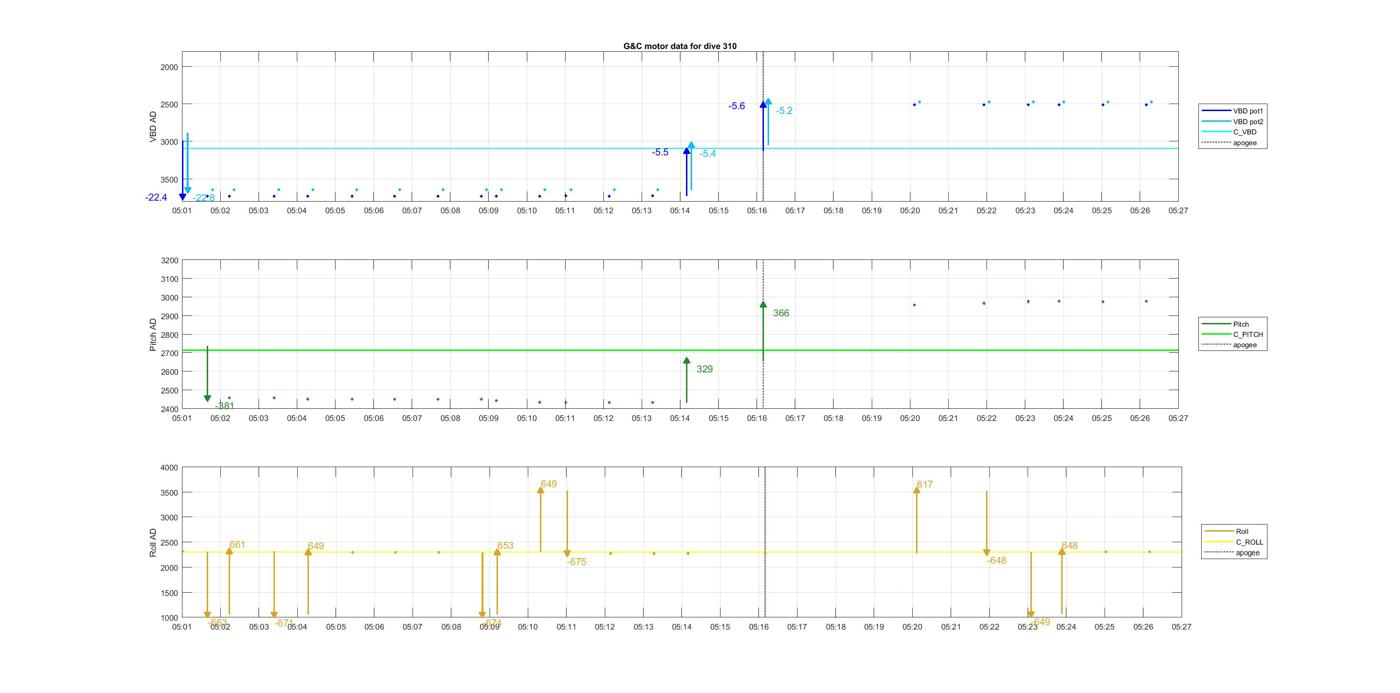
Task: Select 'C_VBD' legend entry
Action: tap(1230, 132)
